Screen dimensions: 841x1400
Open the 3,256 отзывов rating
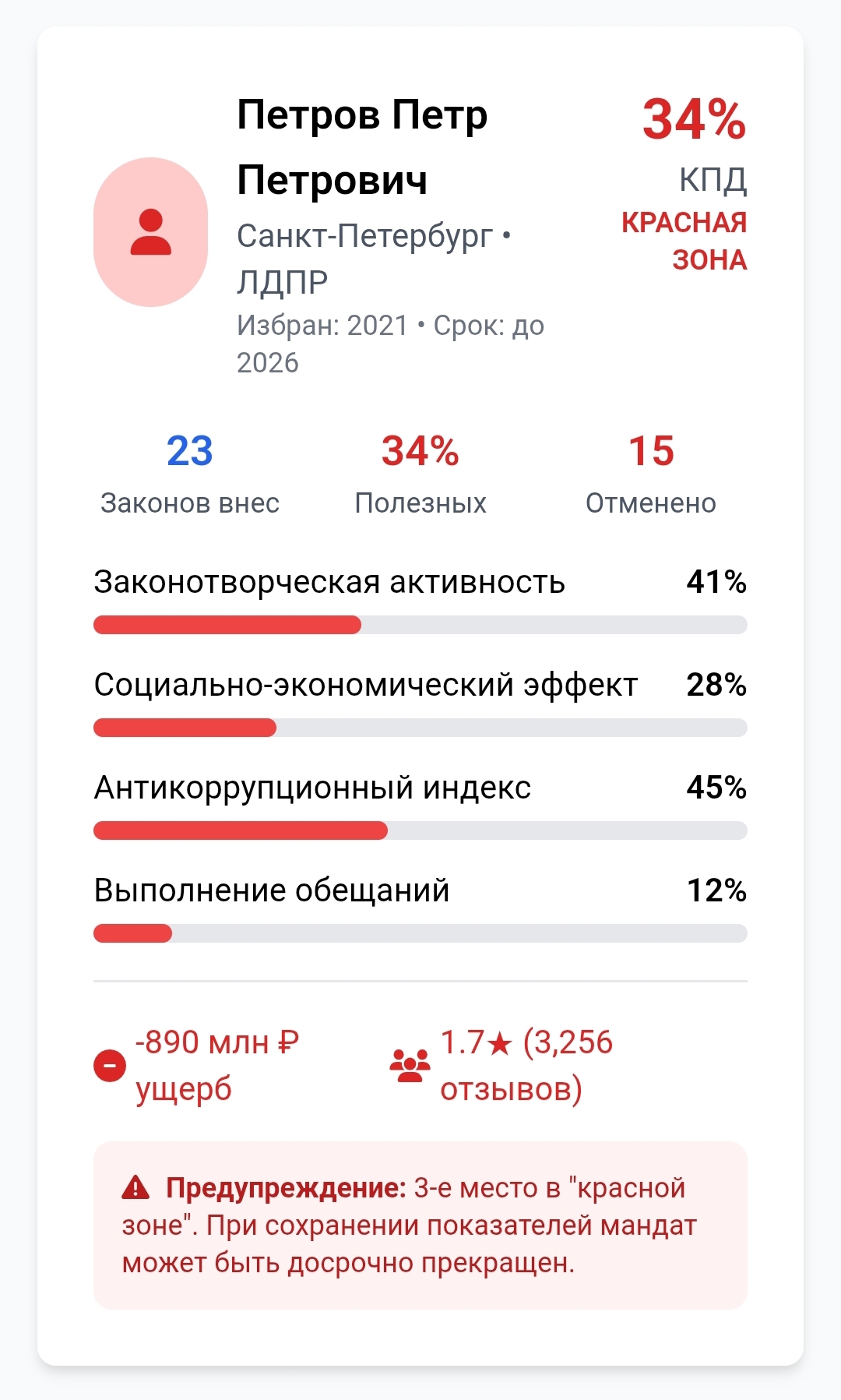[526, 1065]
